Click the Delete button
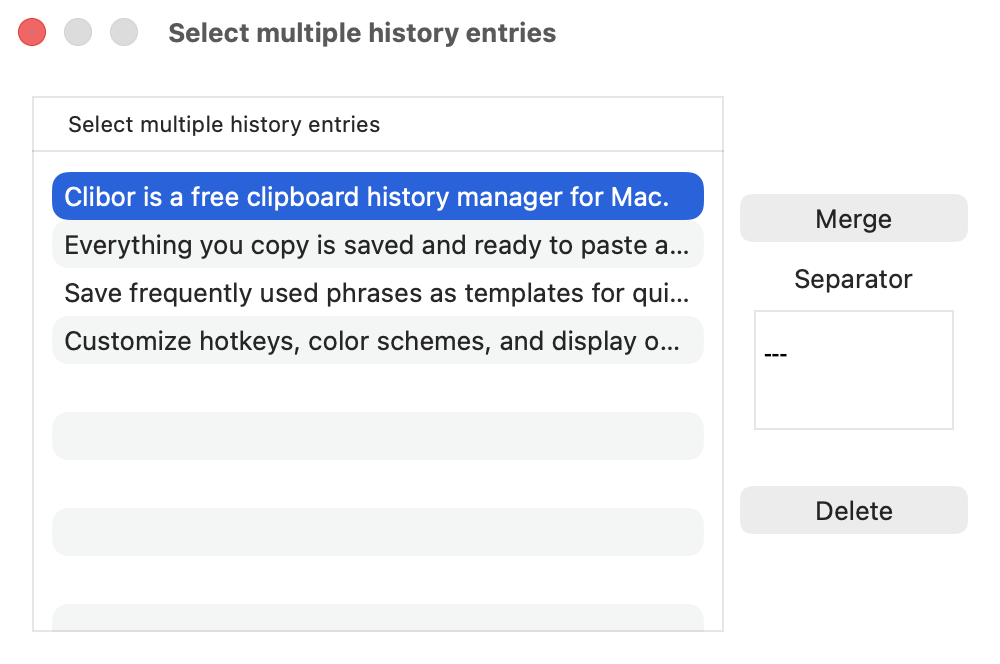1000x664 pixels. click(x=853, y=510)
